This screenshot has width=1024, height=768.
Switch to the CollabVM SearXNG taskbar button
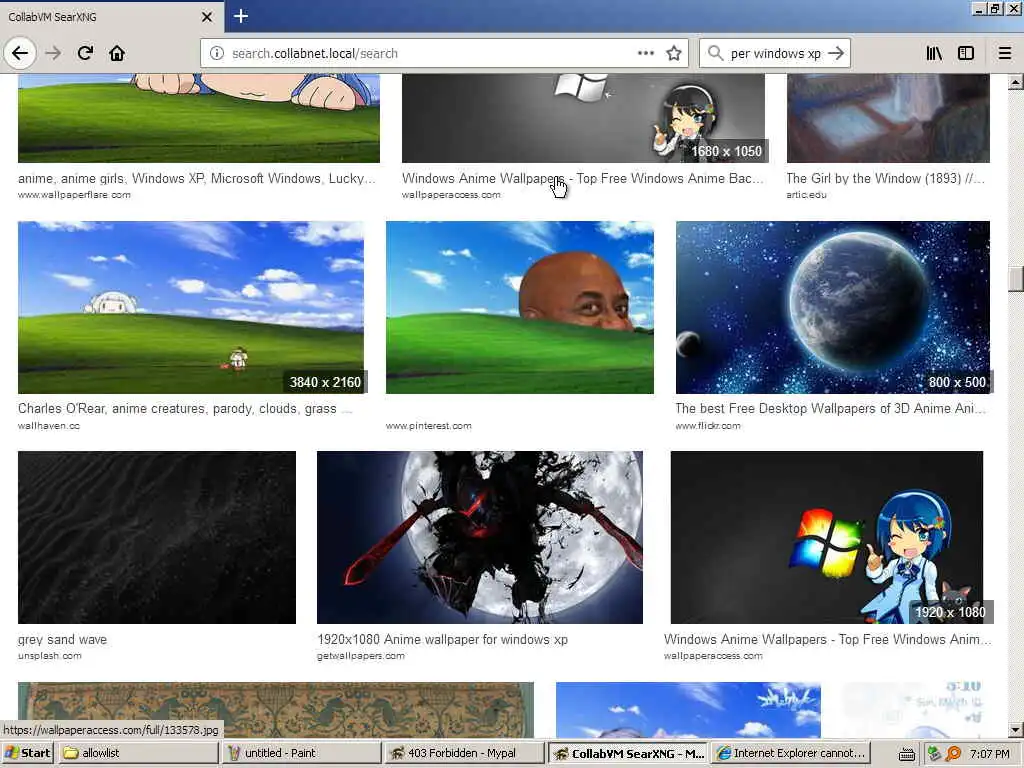tap(628, 753)
